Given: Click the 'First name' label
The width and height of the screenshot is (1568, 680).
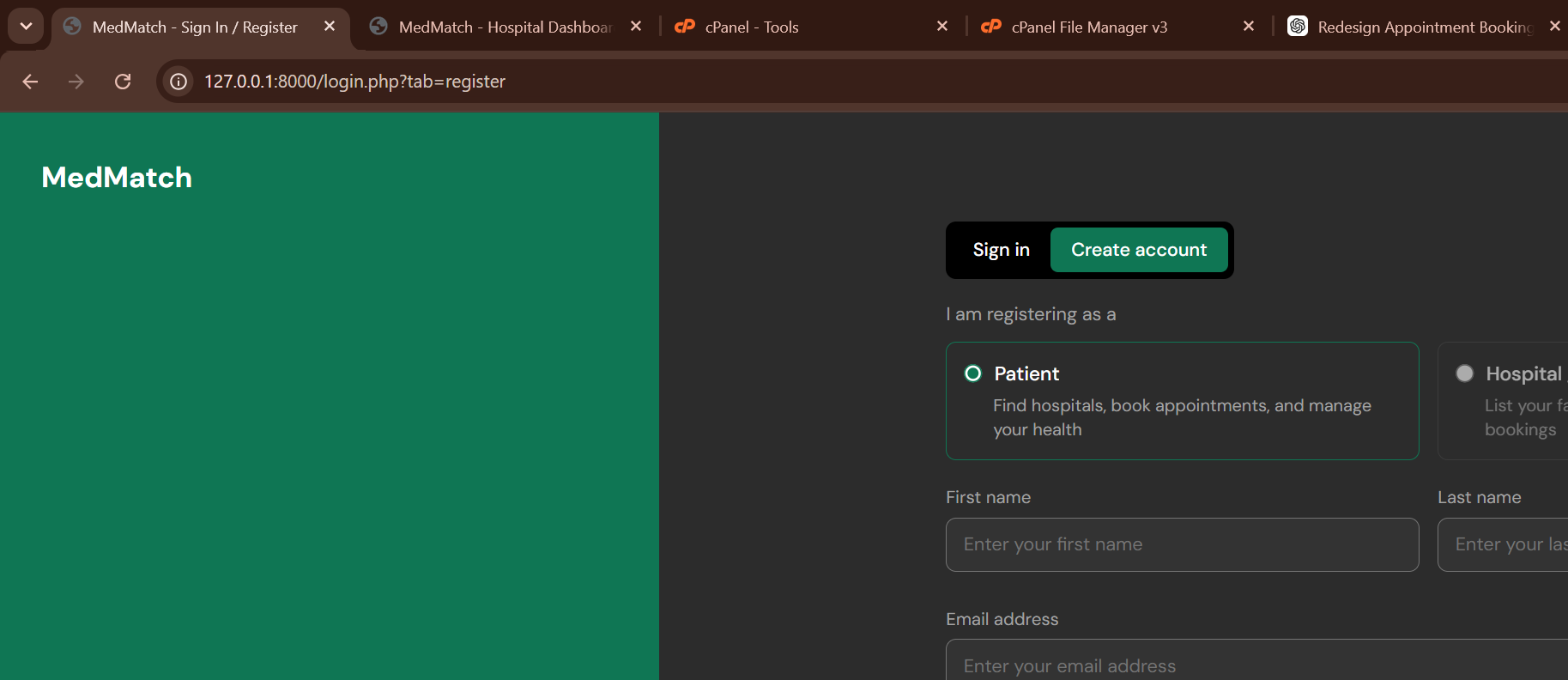Looking at the screenshot, I should [988, 497].
